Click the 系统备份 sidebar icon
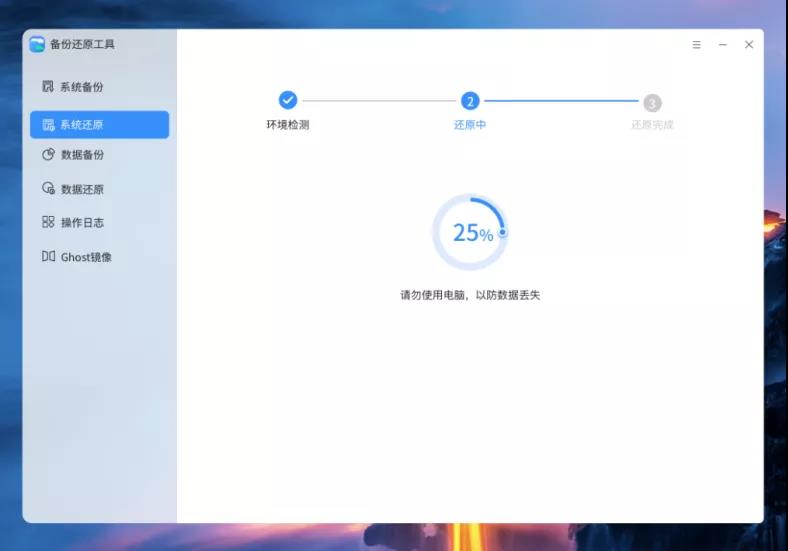The image size is (788, 551). click(48, 87)
